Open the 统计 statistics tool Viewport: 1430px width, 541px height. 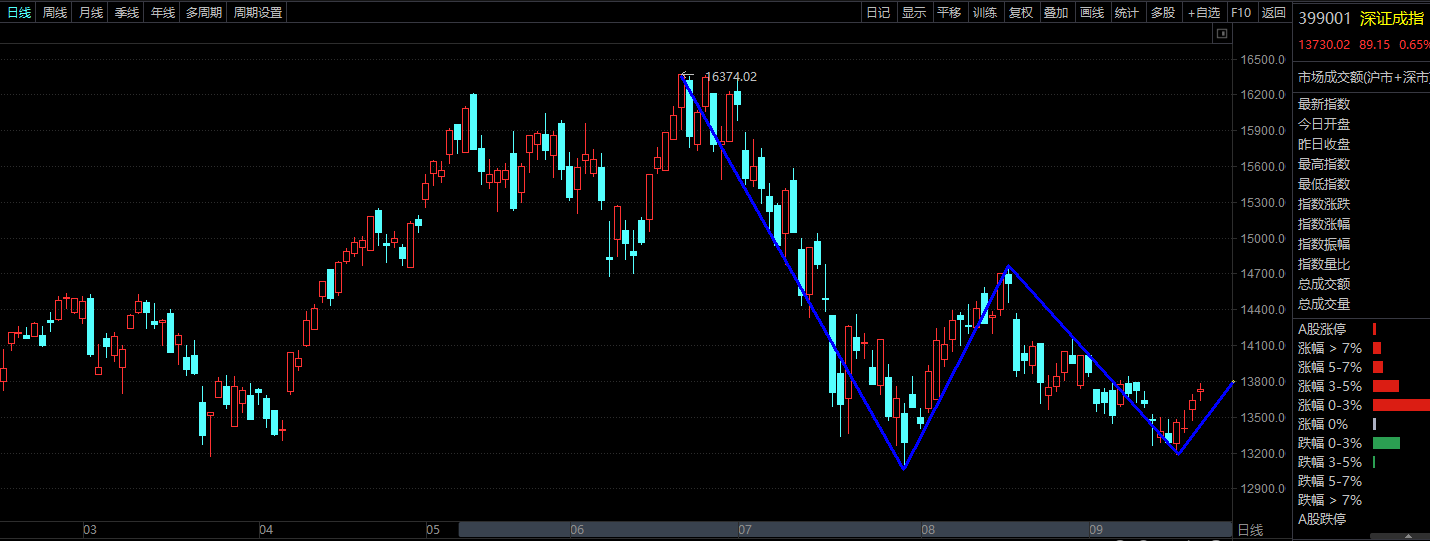pos(1127,12)
